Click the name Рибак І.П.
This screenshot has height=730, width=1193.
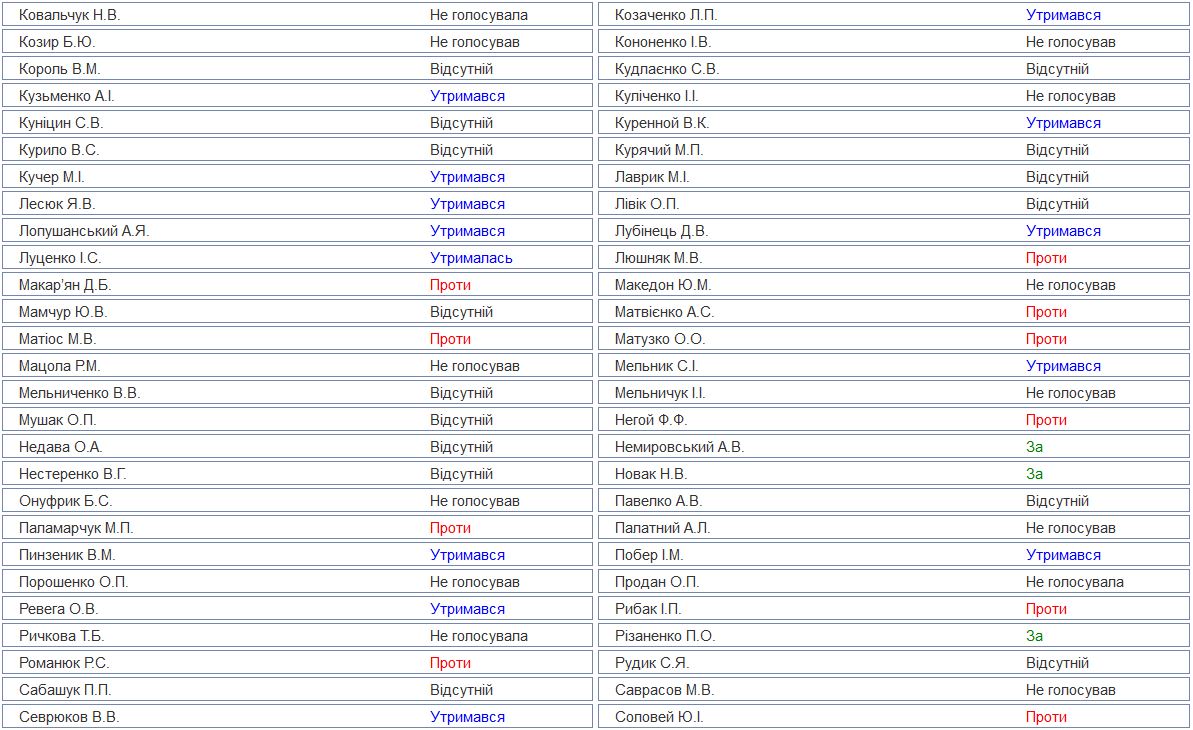coord(648,609)
